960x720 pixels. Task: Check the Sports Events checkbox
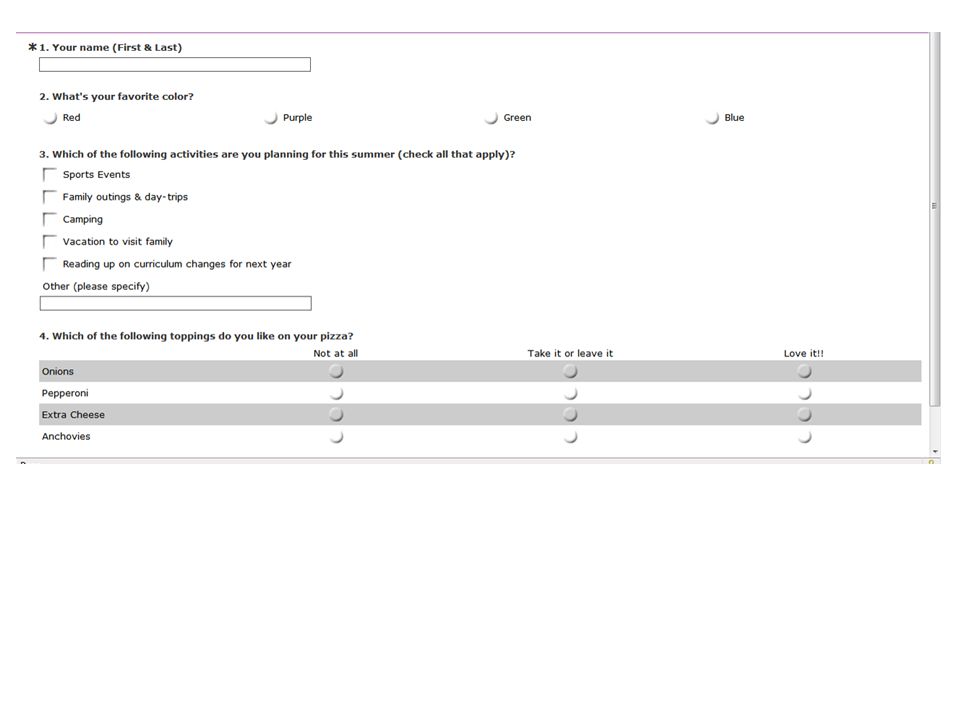50,174
